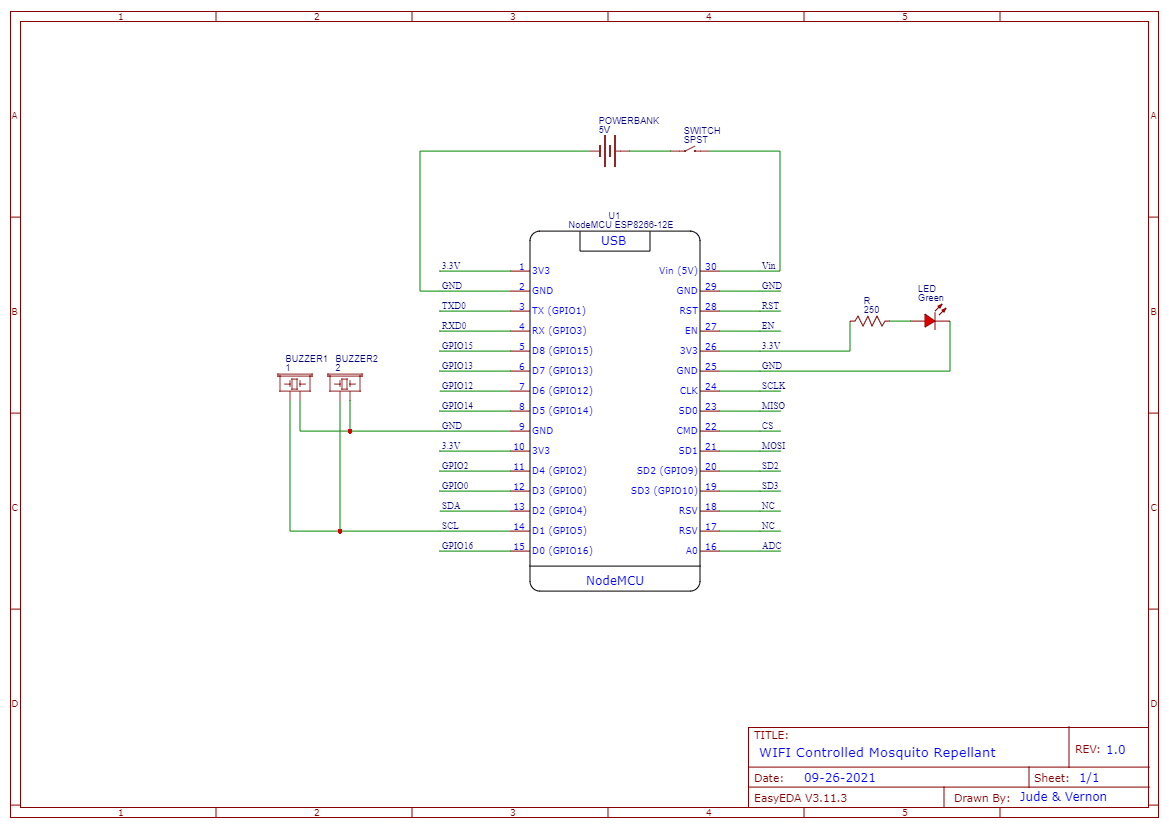
Task: Click the EasyEDA V3.11.3 version label
Action: coord(800,798)
